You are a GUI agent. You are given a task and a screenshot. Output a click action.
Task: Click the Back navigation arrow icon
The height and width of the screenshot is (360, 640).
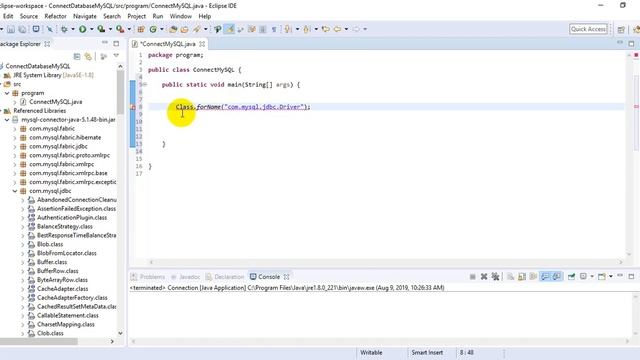pos(337,29)
